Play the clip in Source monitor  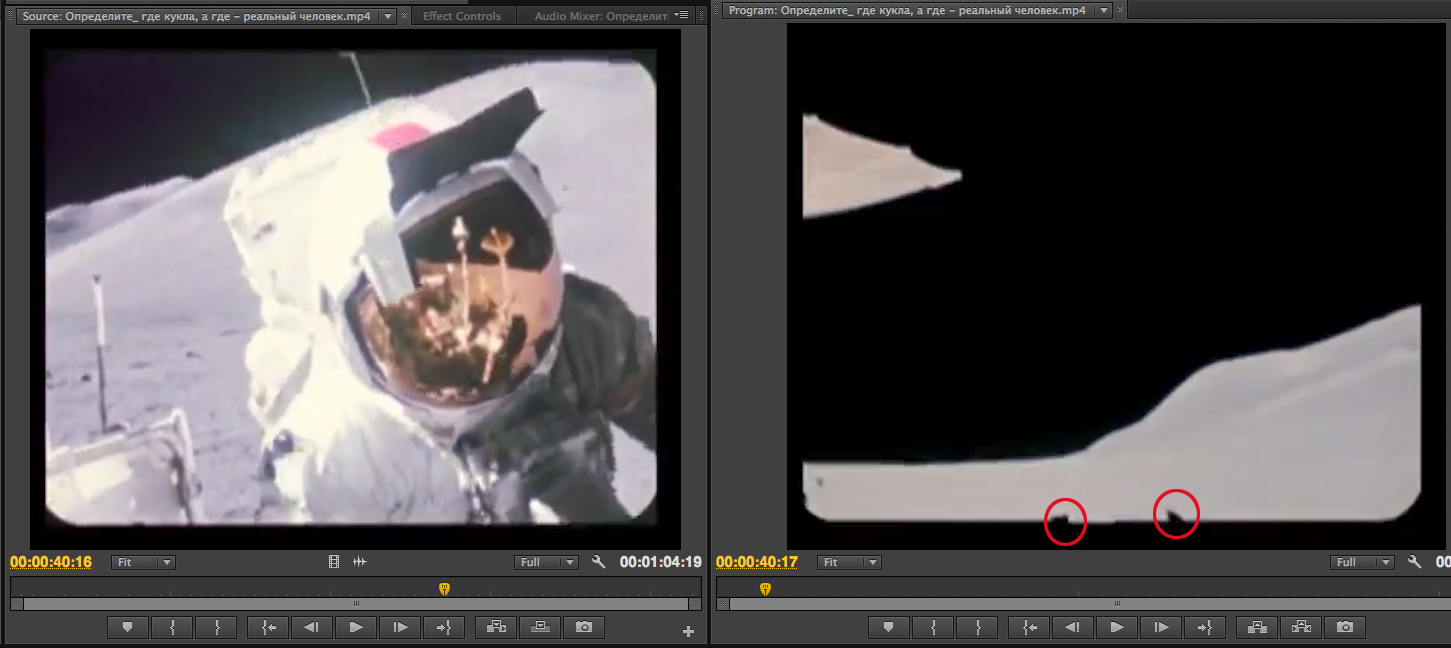coord(355,627)
